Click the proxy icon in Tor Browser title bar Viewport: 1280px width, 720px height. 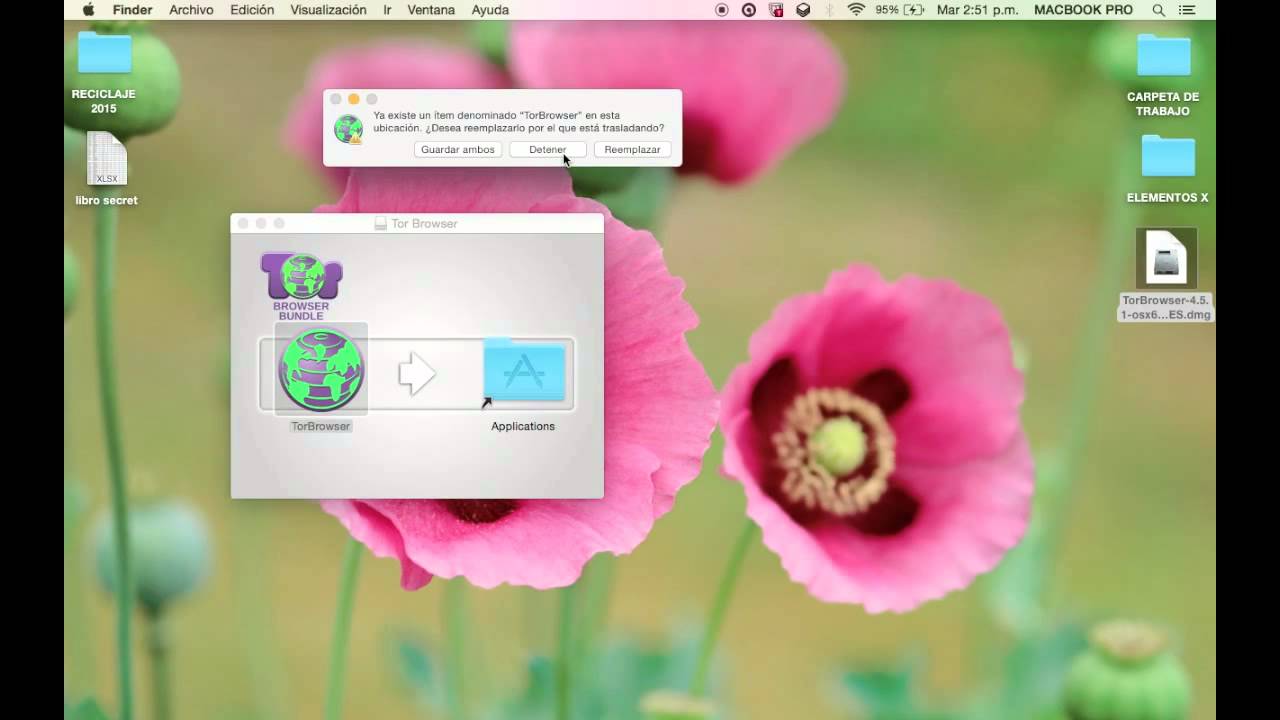point(380,223)
